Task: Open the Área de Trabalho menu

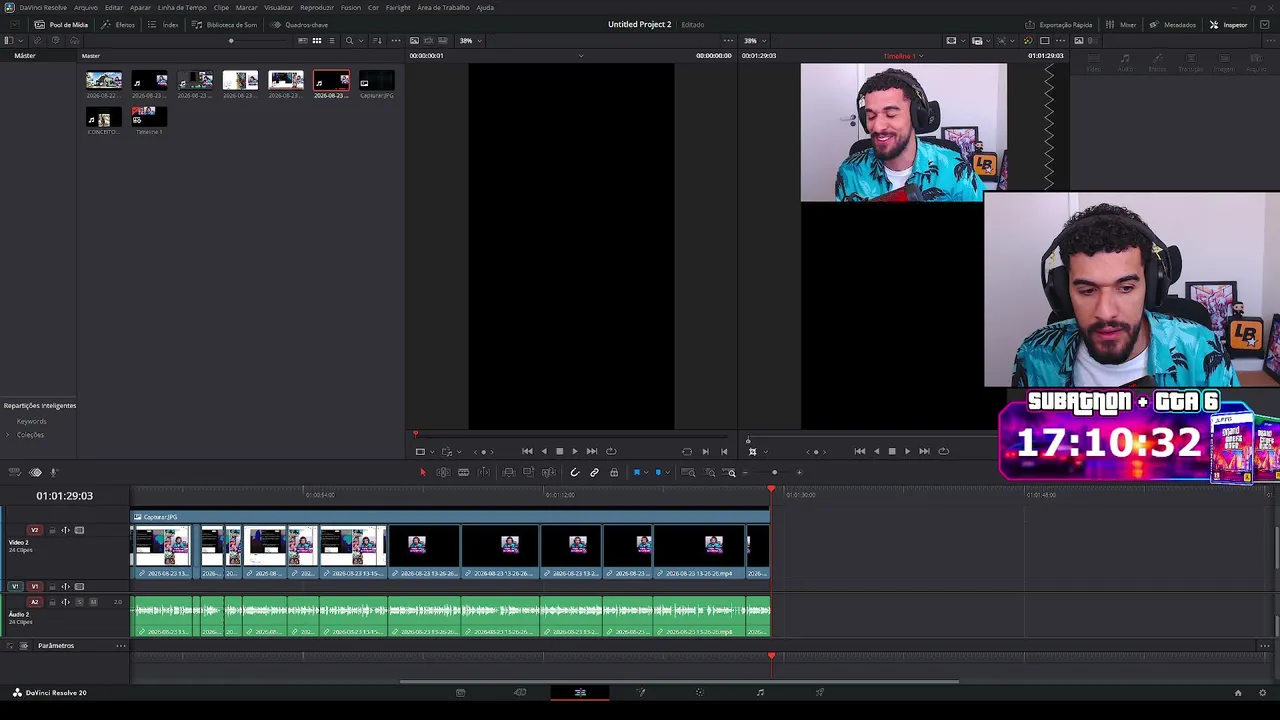Action: (443, 7)
